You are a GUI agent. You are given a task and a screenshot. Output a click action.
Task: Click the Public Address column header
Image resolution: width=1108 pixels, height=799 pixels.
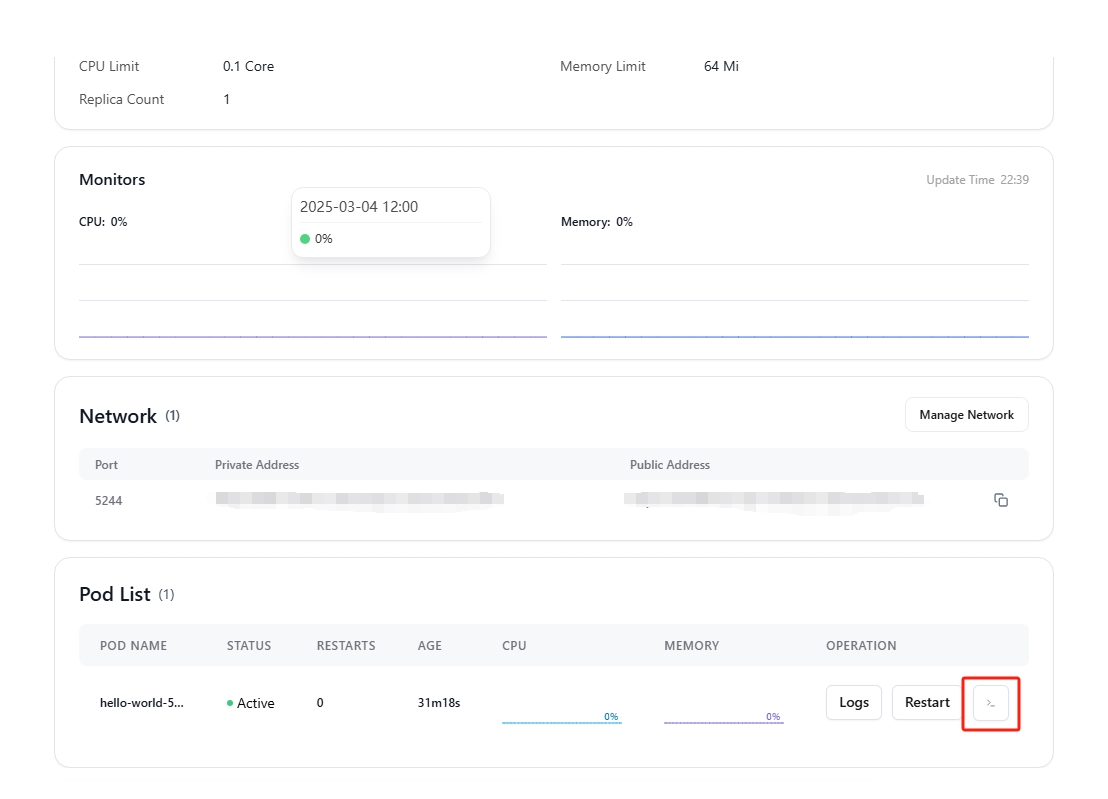coord(670,465)
